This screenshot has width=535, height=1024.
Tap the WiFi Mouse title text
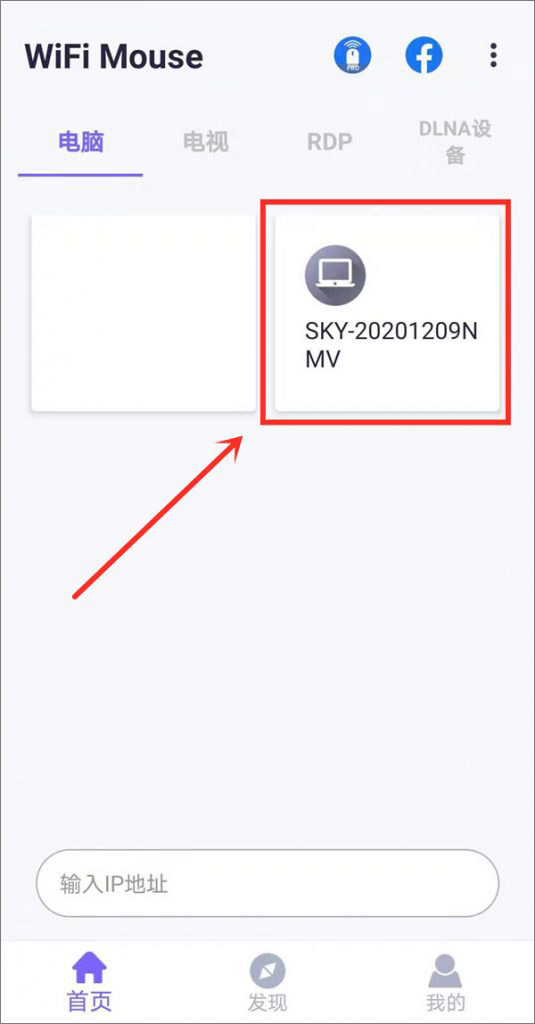[114, 57]
